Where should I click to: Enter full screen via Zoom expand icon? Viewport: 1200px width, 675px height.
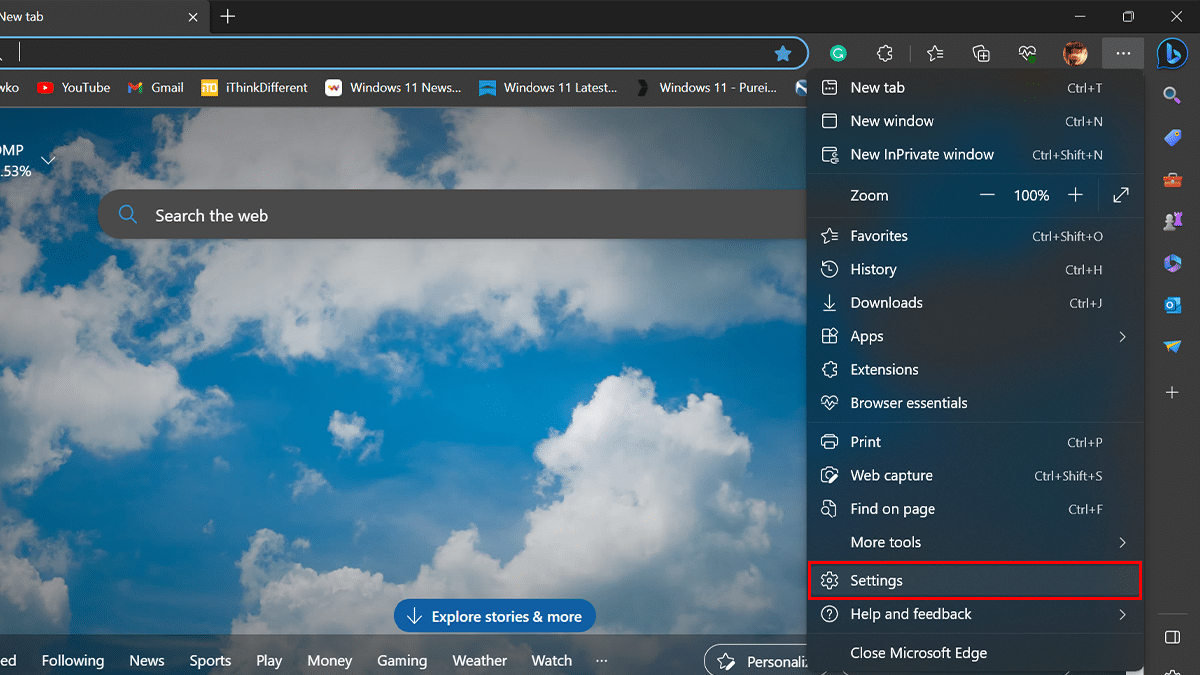[x=1121, y=195]
